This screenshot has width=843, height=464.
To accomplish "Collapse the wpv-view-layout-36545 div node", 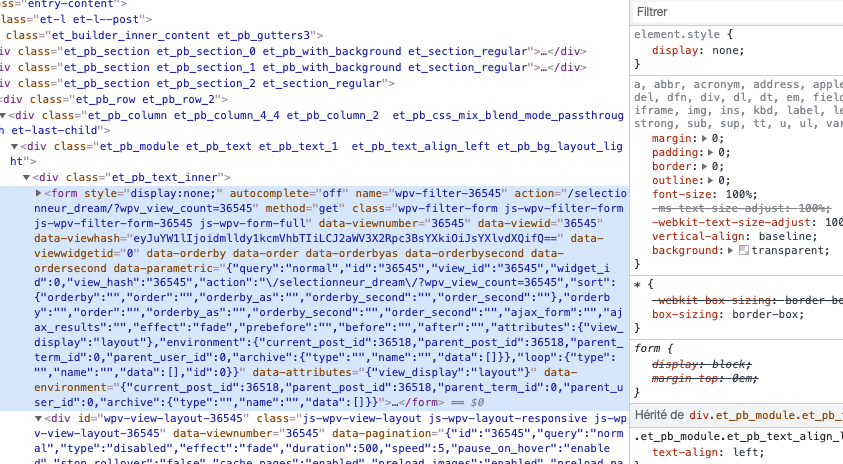I will 38,418.
